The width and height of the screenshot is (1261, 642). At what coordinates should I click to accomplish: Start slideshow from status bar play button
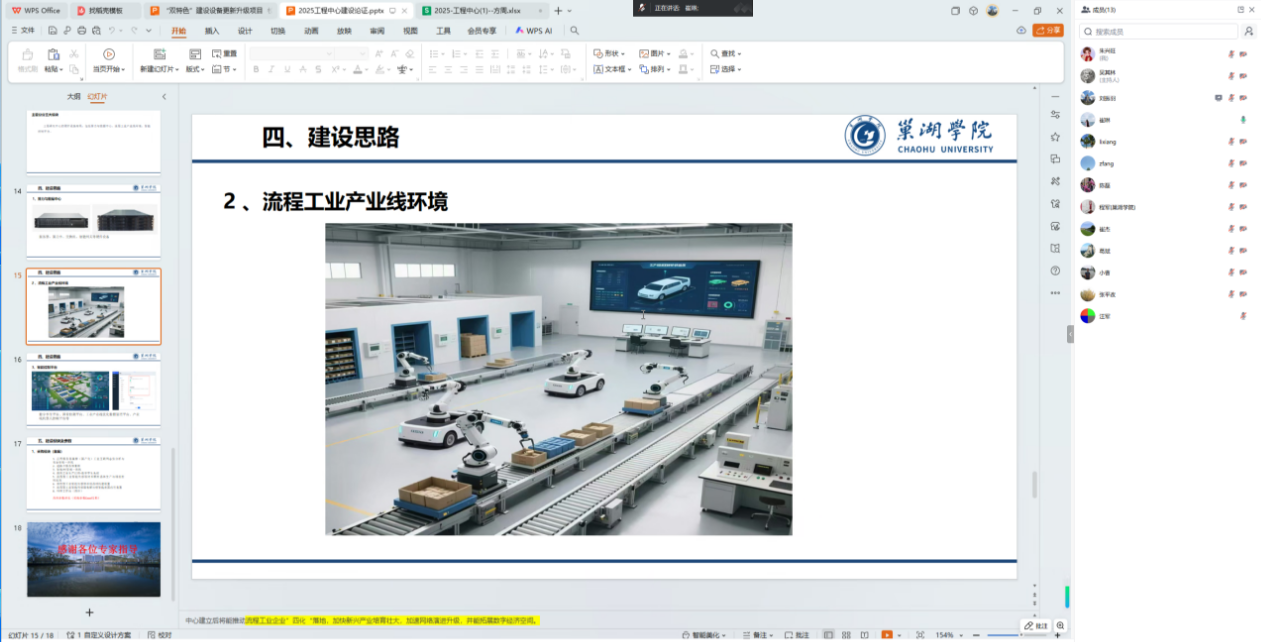tap(888, 635)
